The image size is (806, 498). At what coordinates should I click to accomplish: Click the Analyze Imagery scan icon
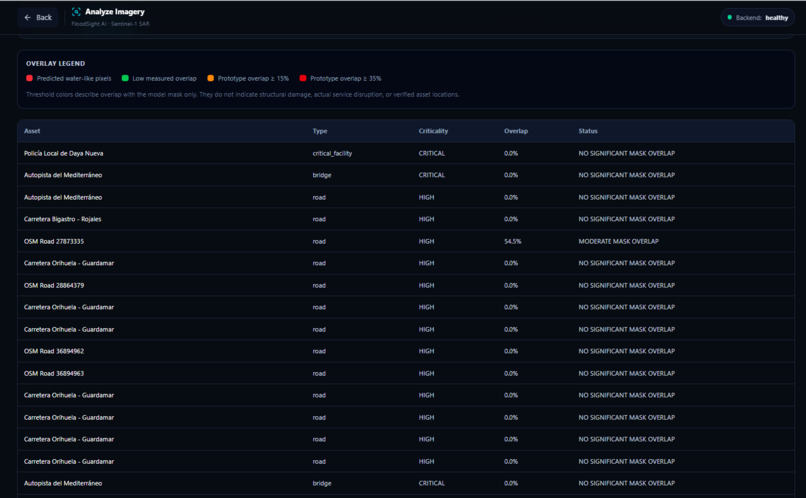pyautogui.click(x=76, y=12)
